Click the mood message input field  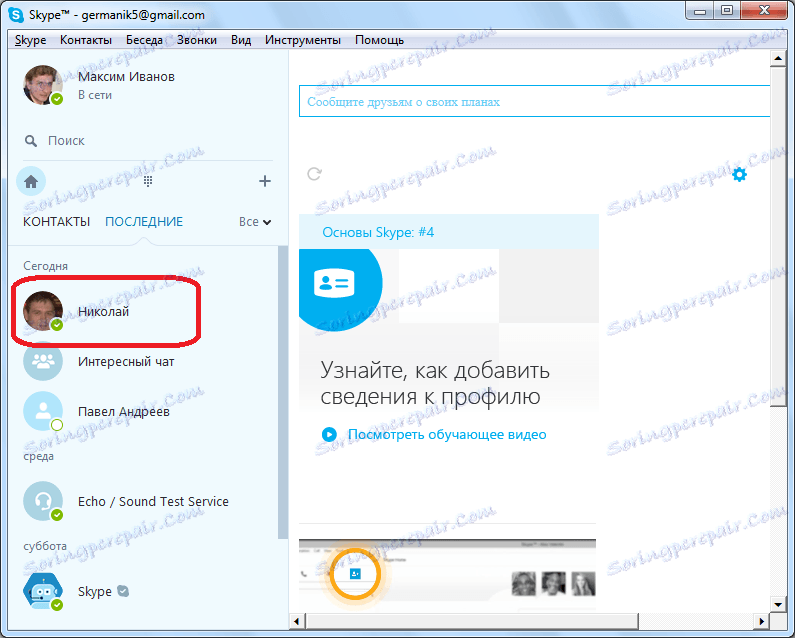point(534,101)
